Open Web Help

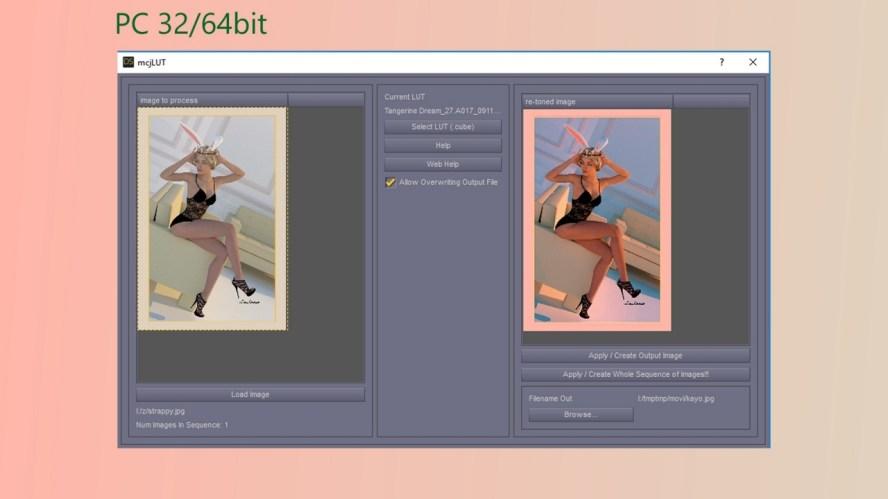pos(442,164)
